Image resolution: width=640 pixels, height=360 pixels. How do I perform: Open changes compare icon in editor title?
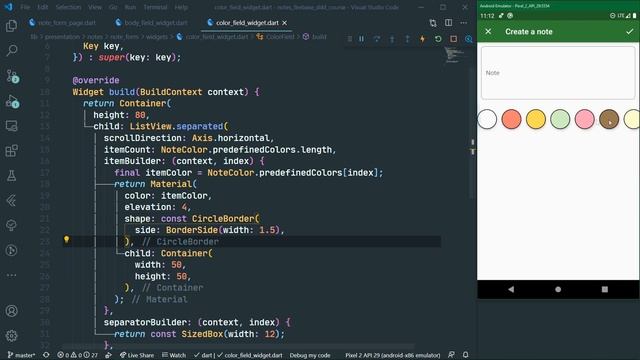(433, 23)
